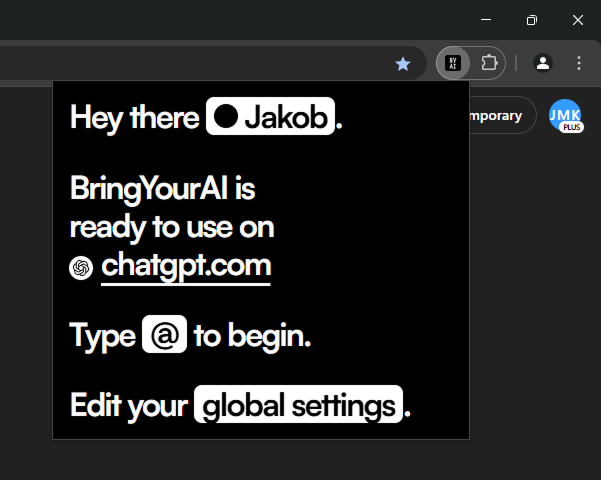Open the BringYourAI extension icon
The height and width of the screenshot is (480, 601).
[453, 63]
